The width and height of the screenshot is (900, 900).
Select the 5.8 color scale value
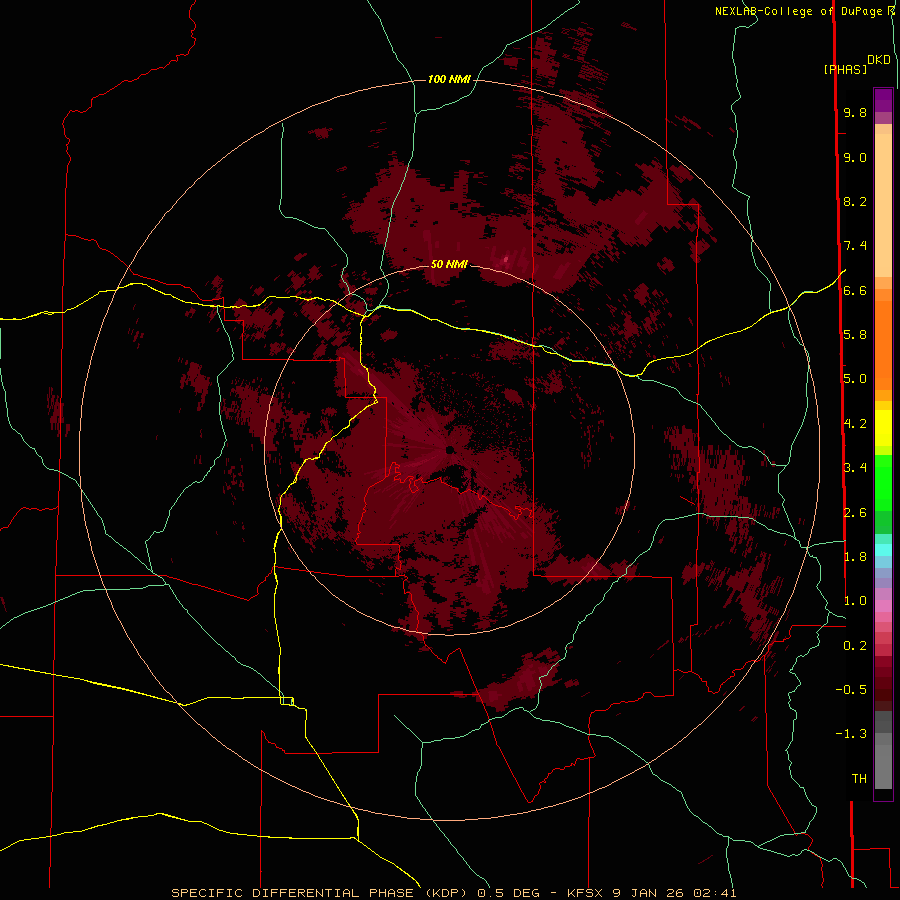(855, 335)
